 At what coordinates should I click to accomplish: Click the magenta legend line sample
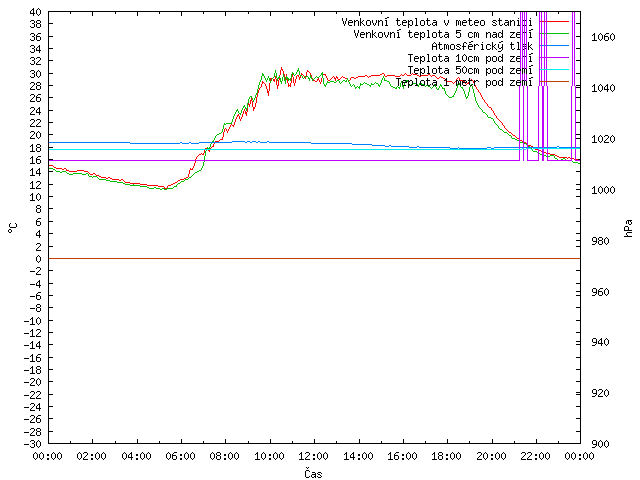[554, 58]
